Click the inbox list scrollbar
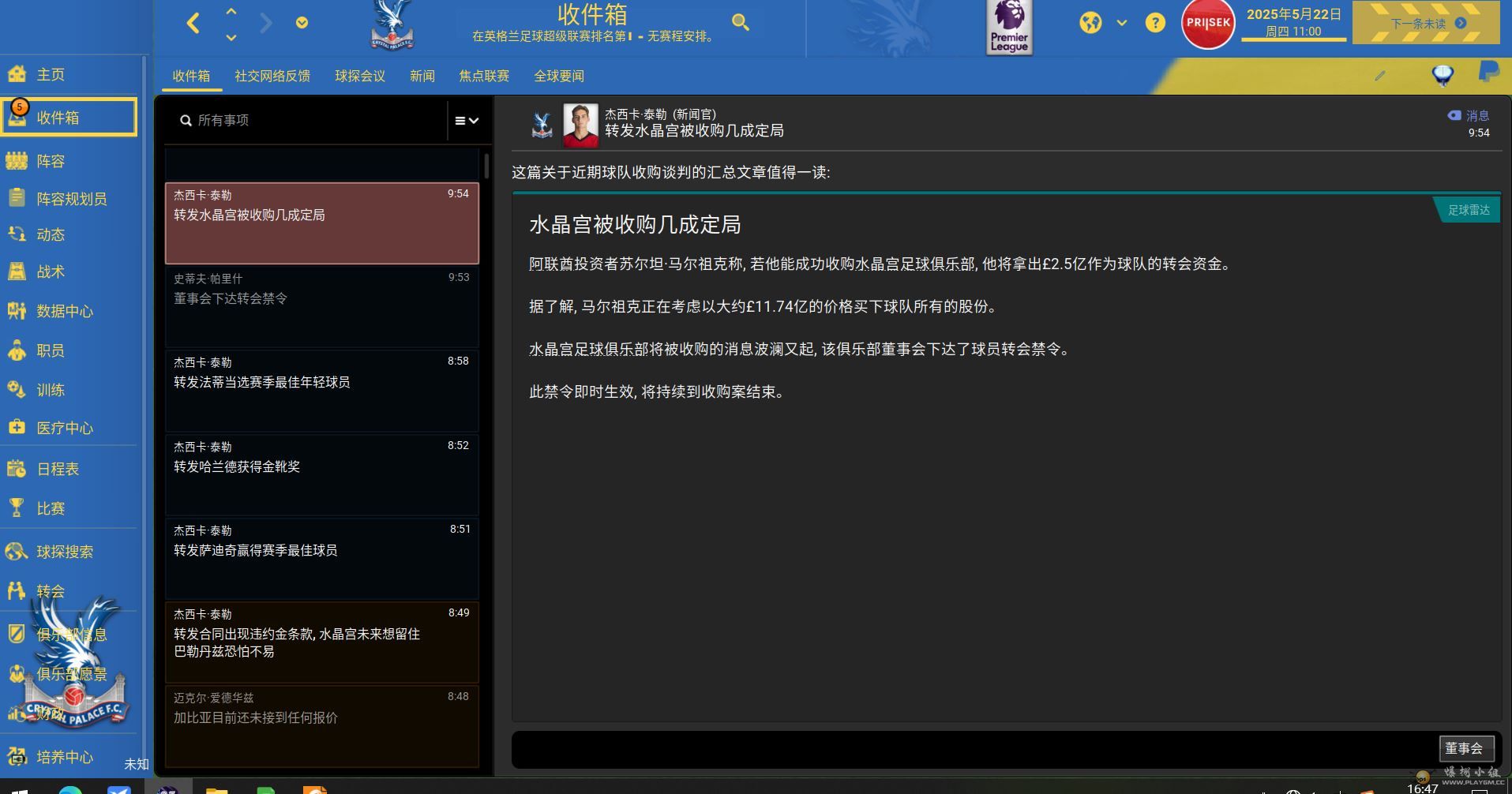Viewport: 1512px width, 794px height. [486, 166]
